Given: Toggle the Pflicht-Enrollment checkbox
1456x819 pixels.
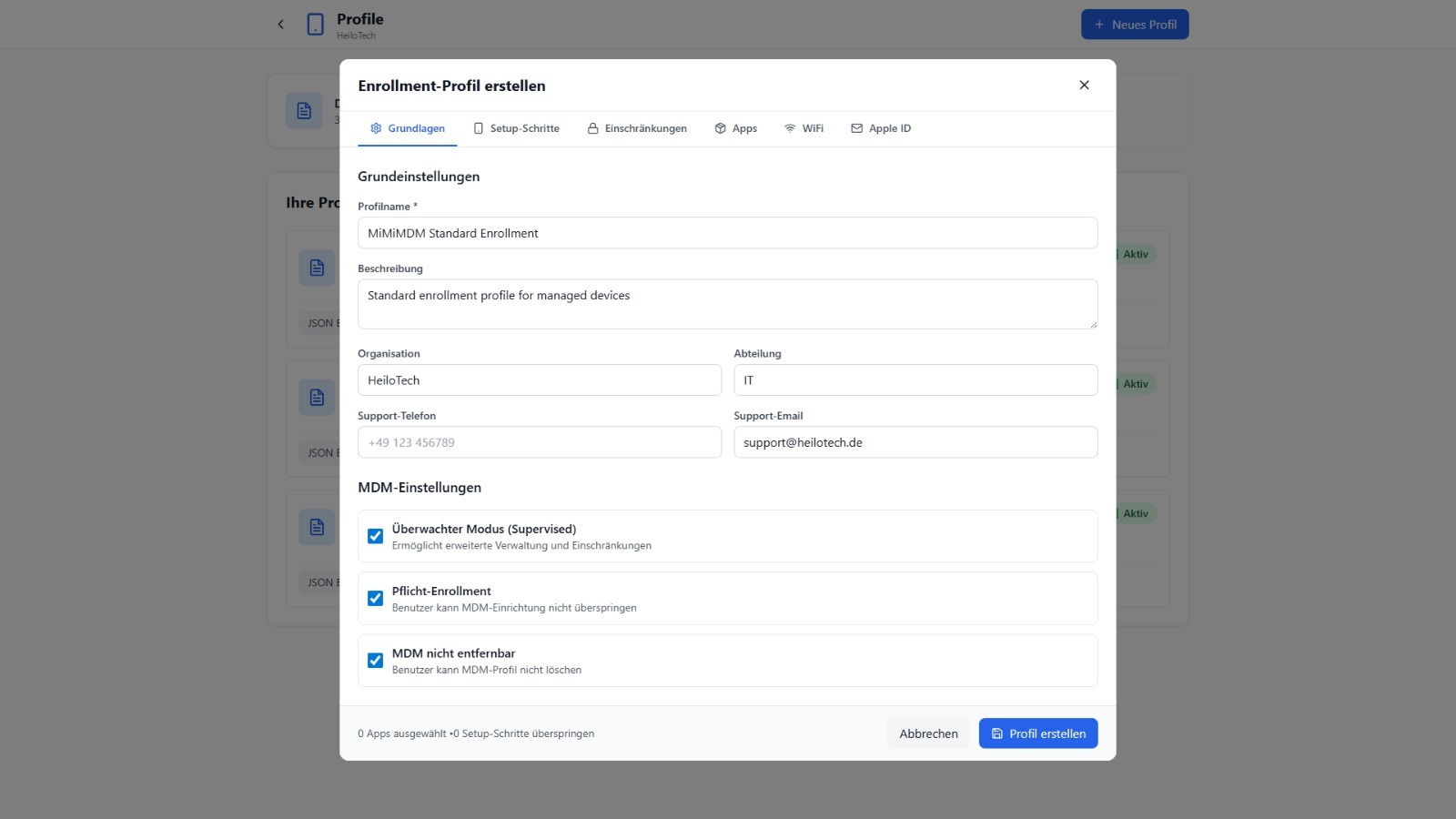Looking at the screenshot, I should (x=375, y=598).
